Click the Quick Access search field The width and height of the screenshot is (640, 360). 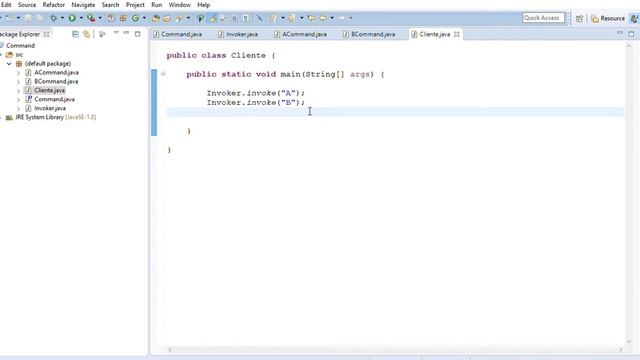pos(543,18)
